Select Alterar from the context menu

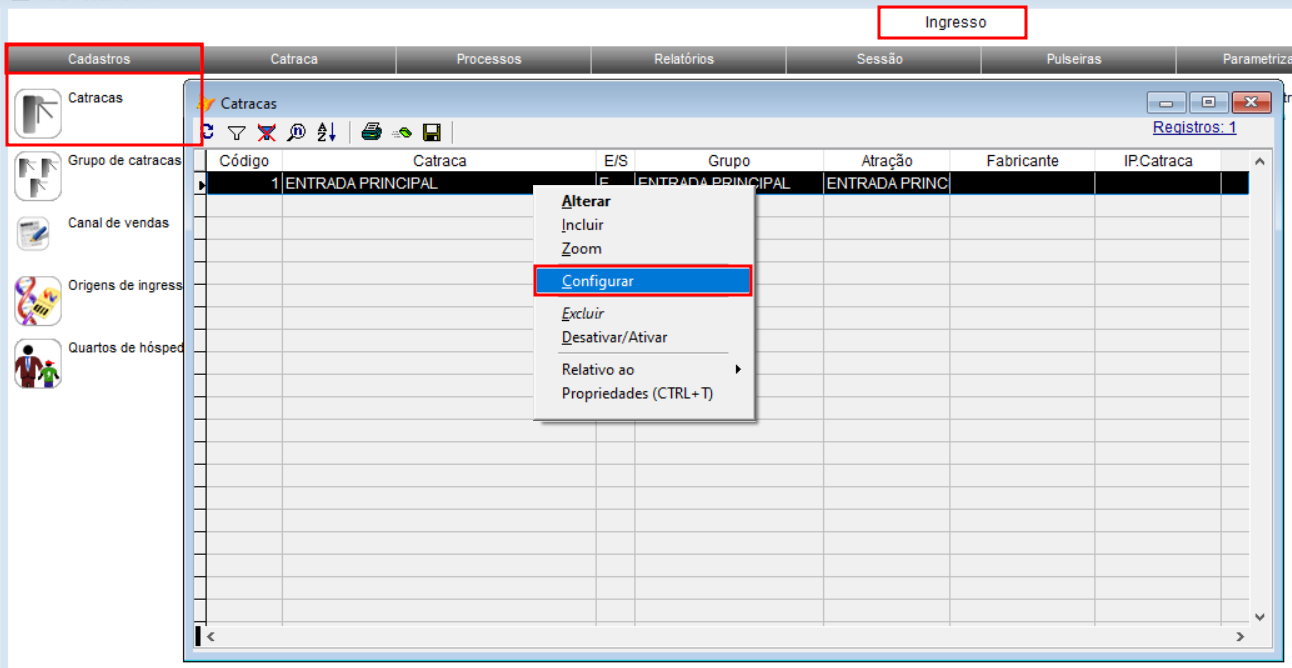tap(586, 201)
